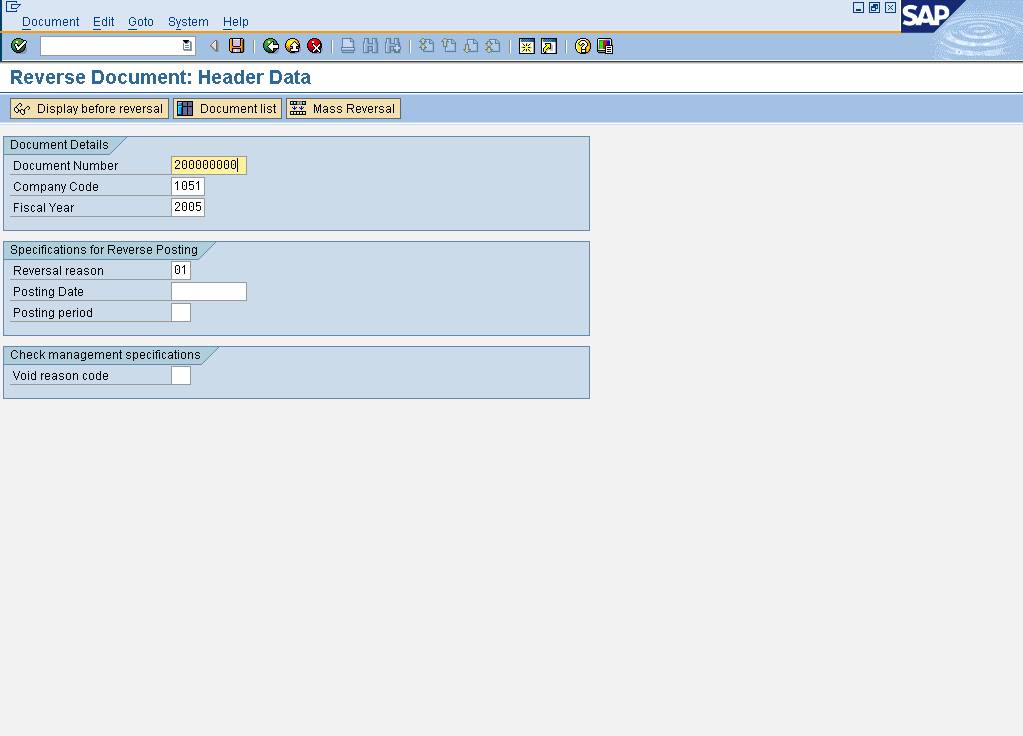1023x736 pixels.
Task: Minimize the SAP window
Action: [859, 7]
